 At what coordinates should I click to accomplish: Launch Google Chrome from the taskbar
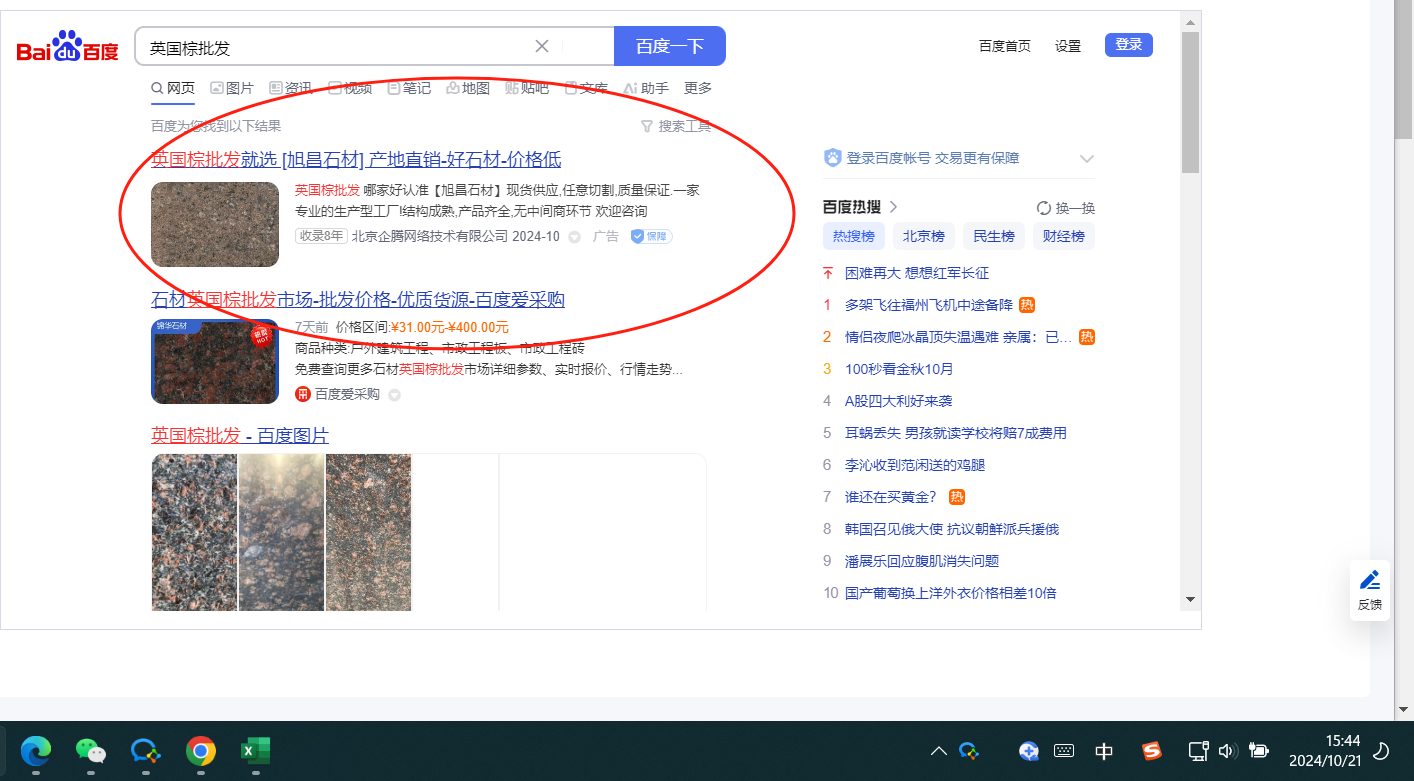pos(201,750)
